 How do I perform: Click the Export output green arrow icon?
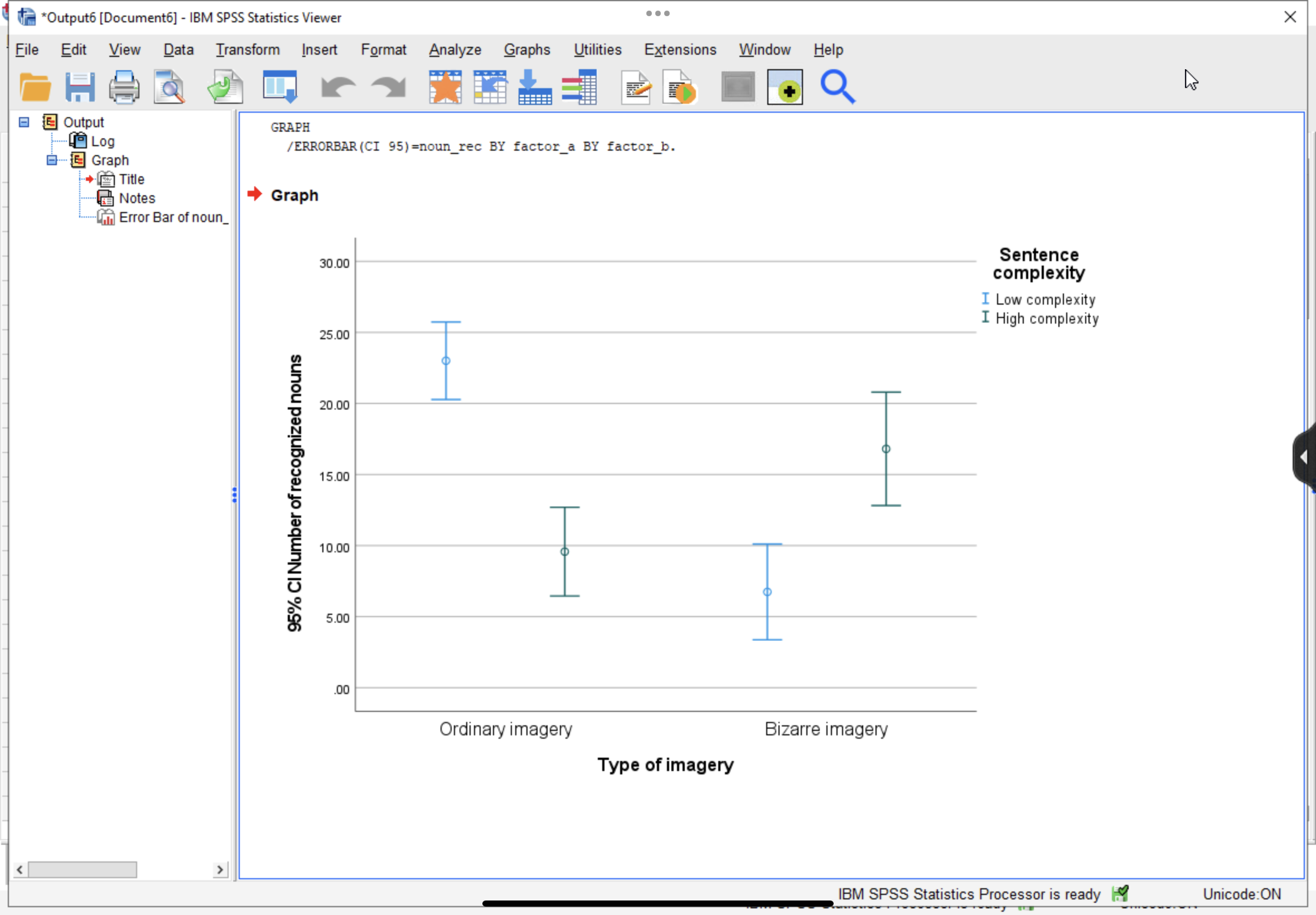[225, 88]
